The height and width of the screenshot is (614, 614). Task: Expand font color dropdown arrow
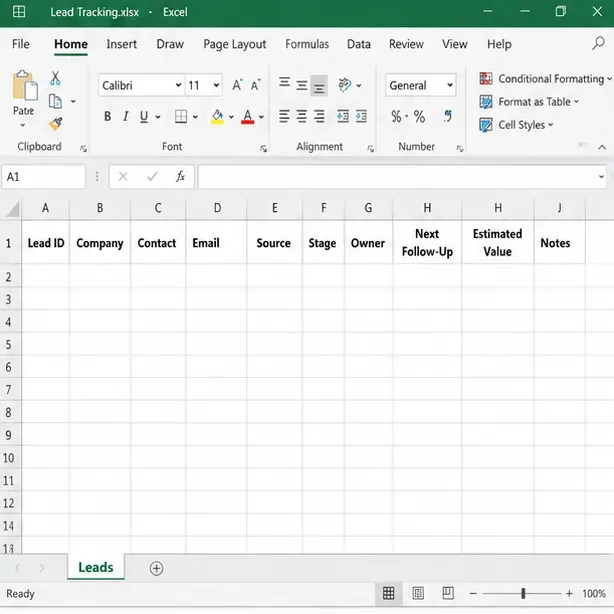coord(261,117)
